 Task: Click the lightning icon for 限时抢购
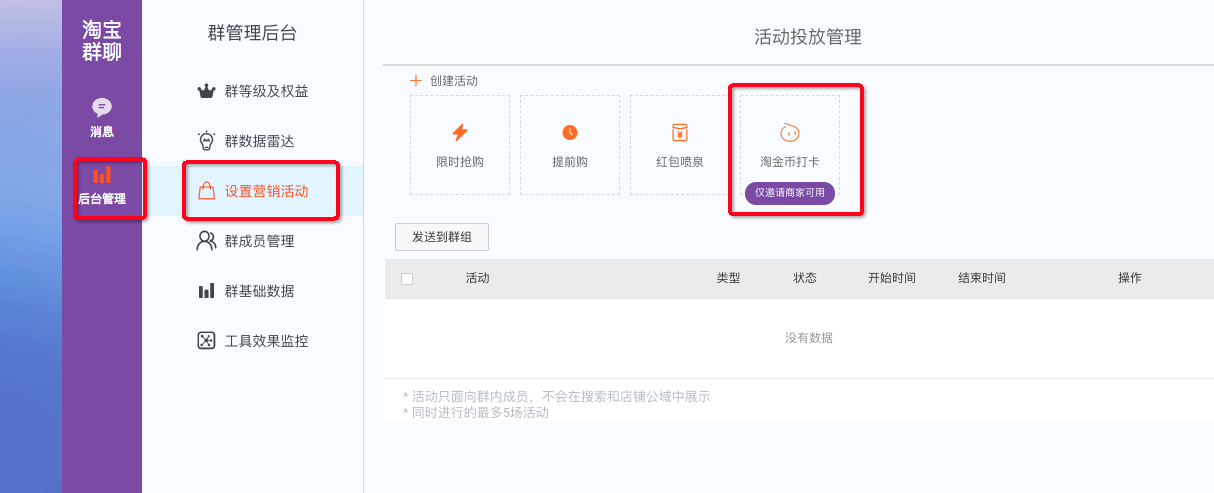click(460, 132)
